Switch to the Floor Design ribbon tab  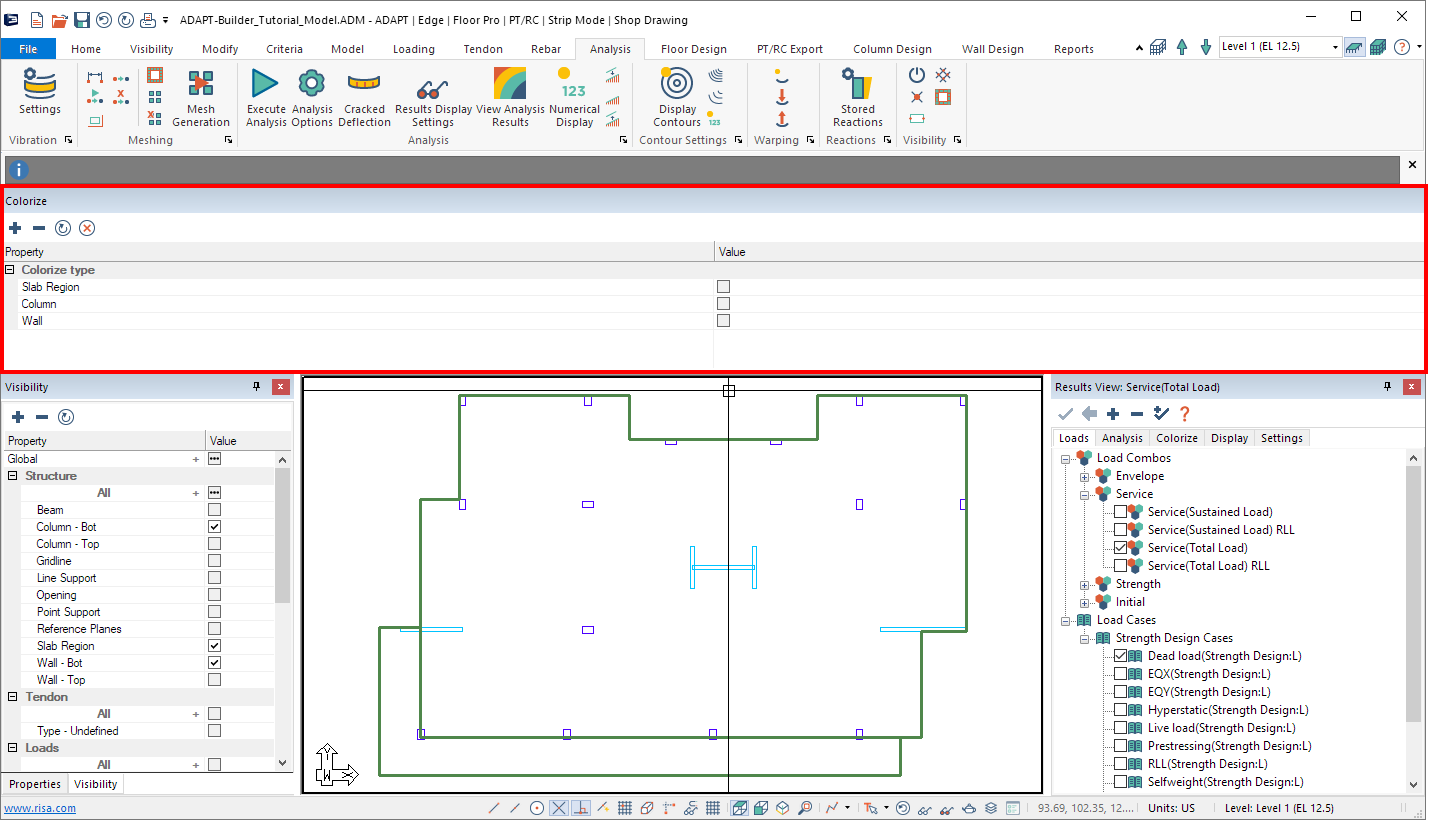693,49
